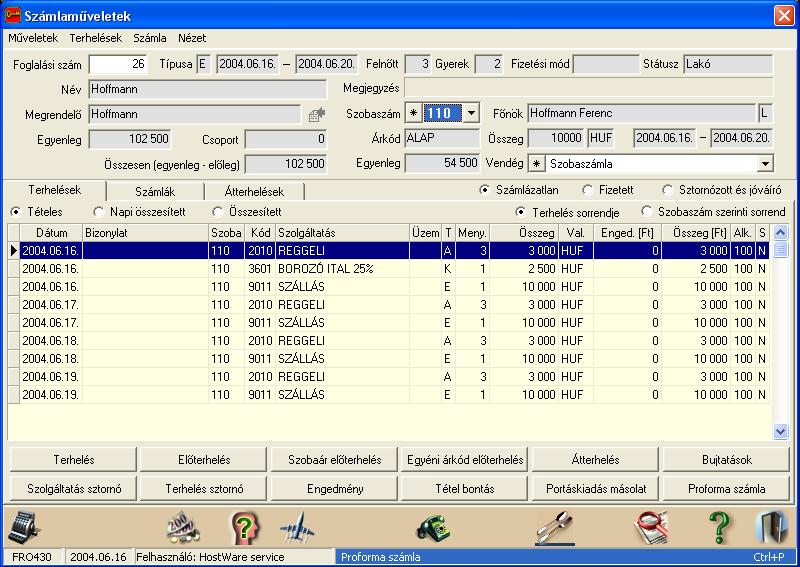Switch to the Átterhelések tab
The height and width of the screenshot is (567, 800).
point(254,192)
